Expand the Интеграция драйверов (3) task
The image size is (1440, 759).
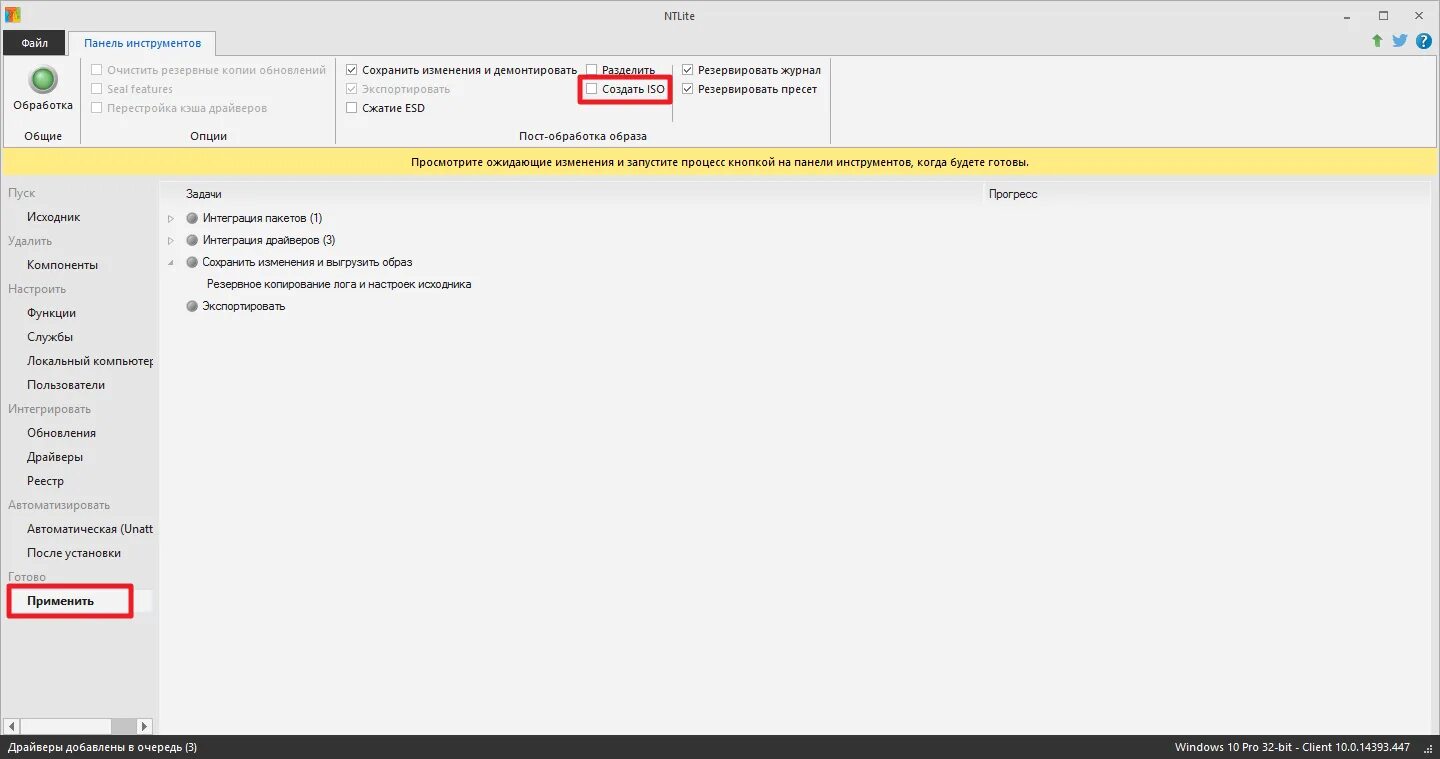[171, 240]
